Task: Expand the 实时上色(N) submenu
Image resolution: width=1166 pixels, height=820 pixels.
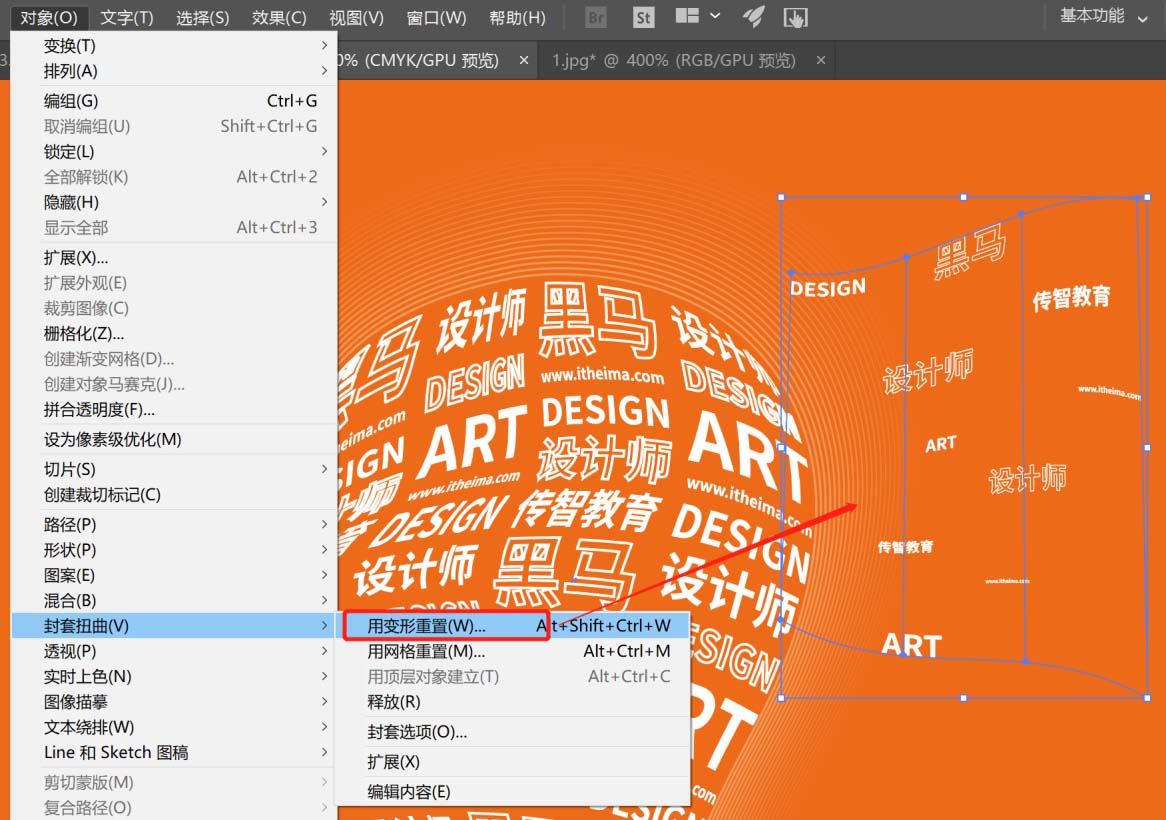Action: pyautogui.click(x=175, y=677)
